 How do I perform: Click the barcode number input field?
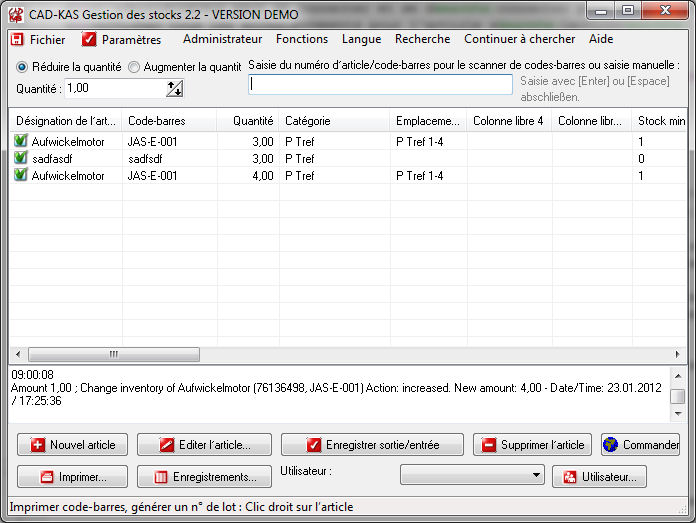[x=380, y=85]
